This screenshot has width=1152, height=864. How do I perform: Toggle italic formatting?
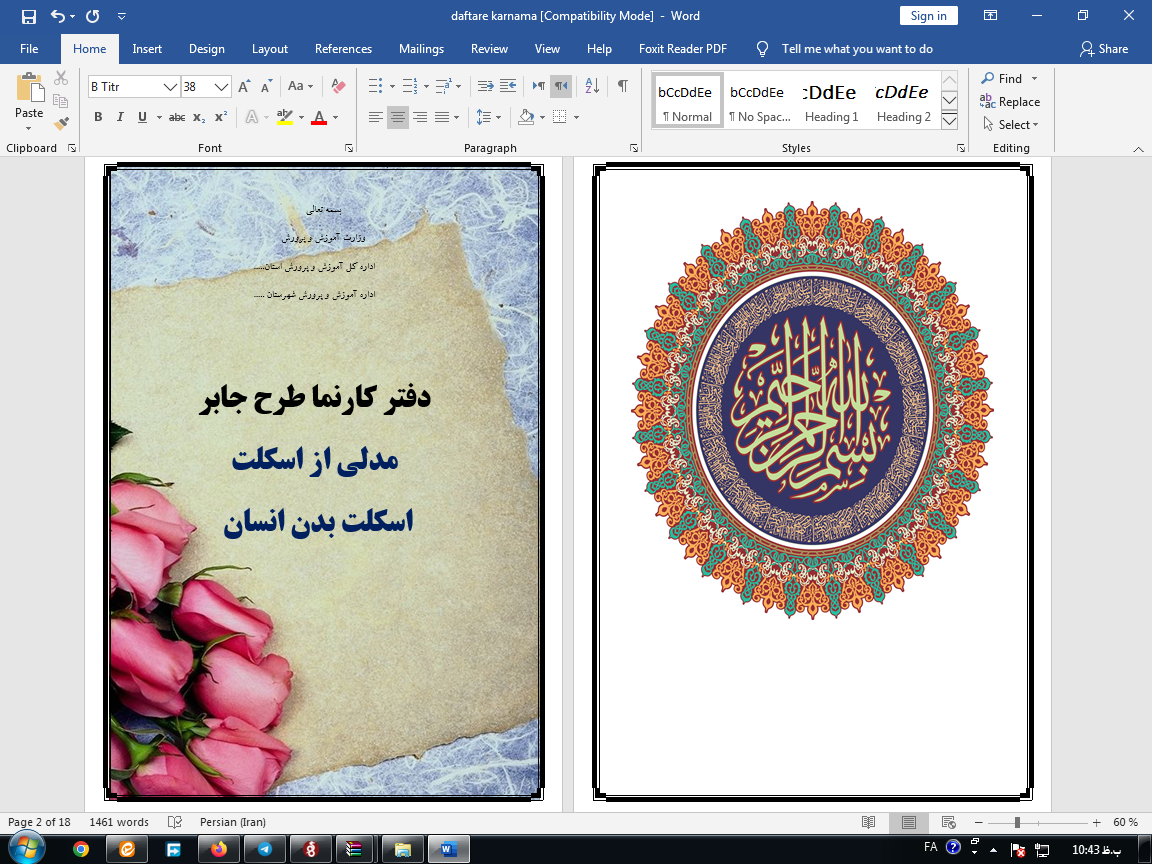coord(120,117)
